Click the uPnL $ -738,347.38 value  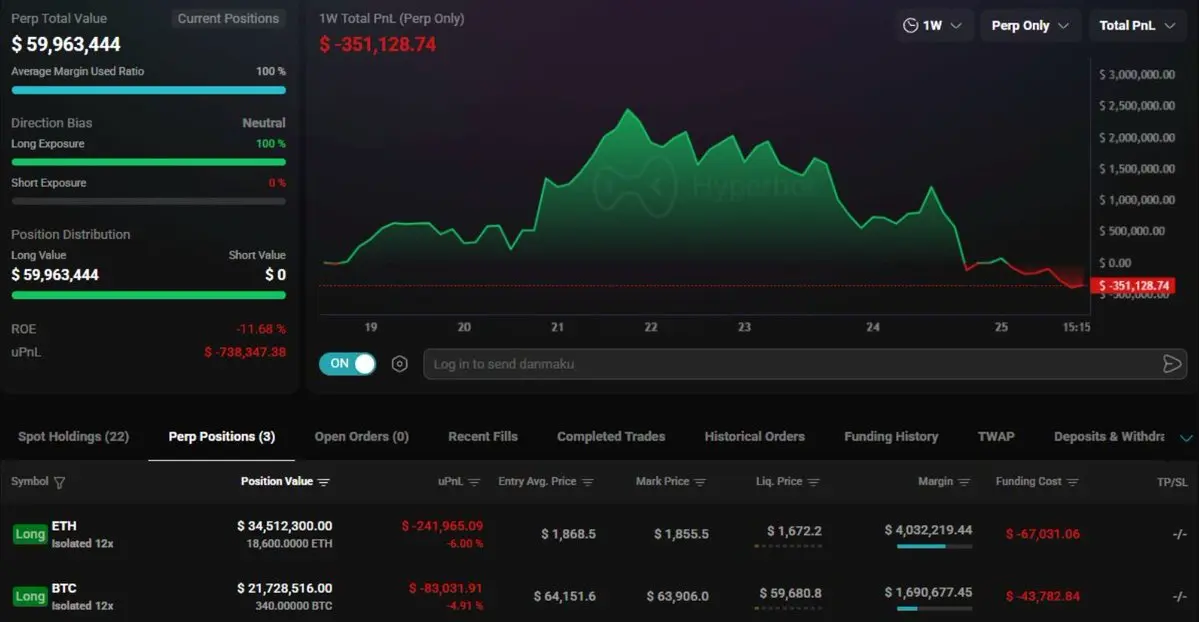click(245, 352)
